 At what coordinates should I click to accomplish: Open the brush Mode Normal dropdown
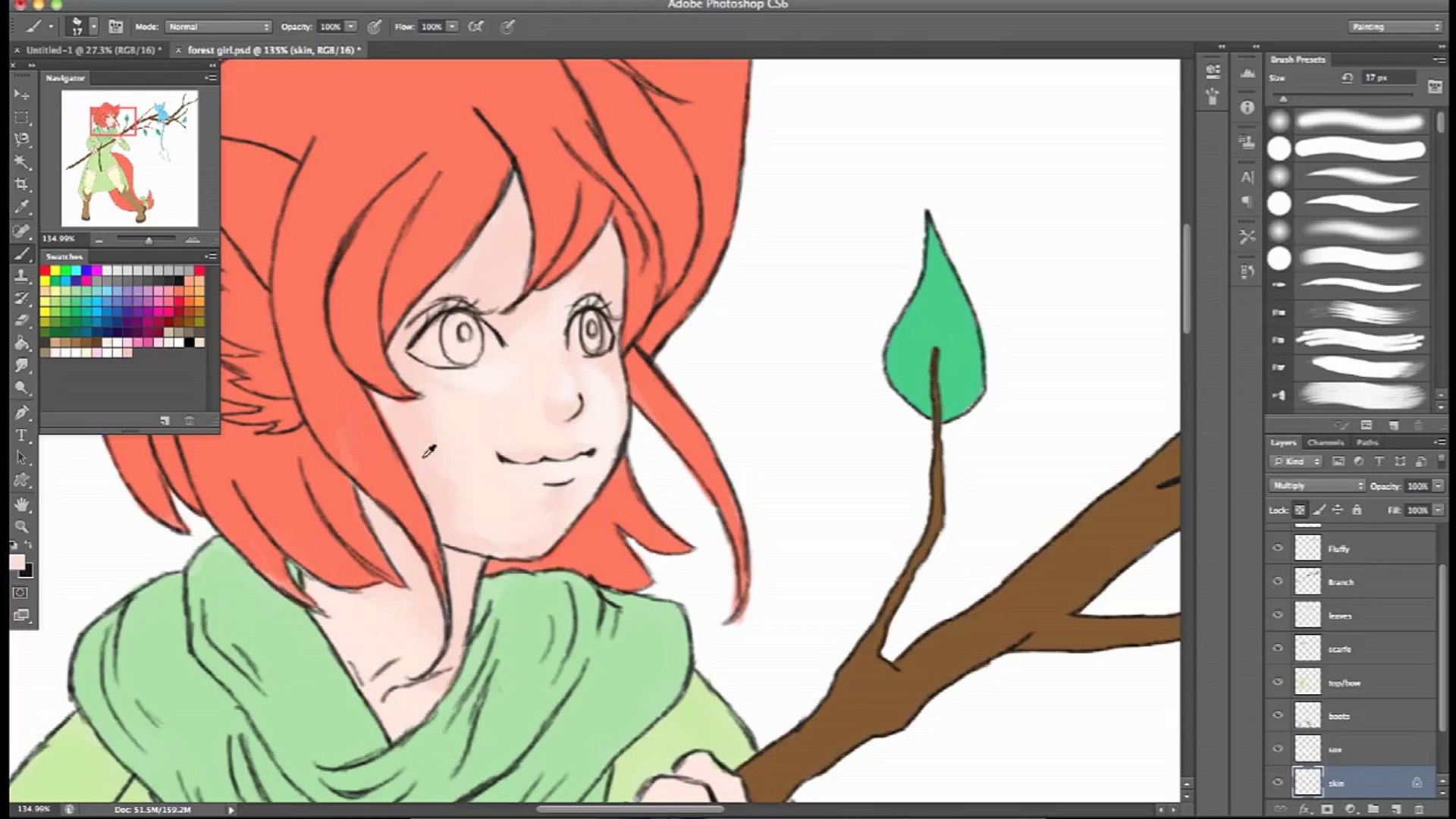218,27
